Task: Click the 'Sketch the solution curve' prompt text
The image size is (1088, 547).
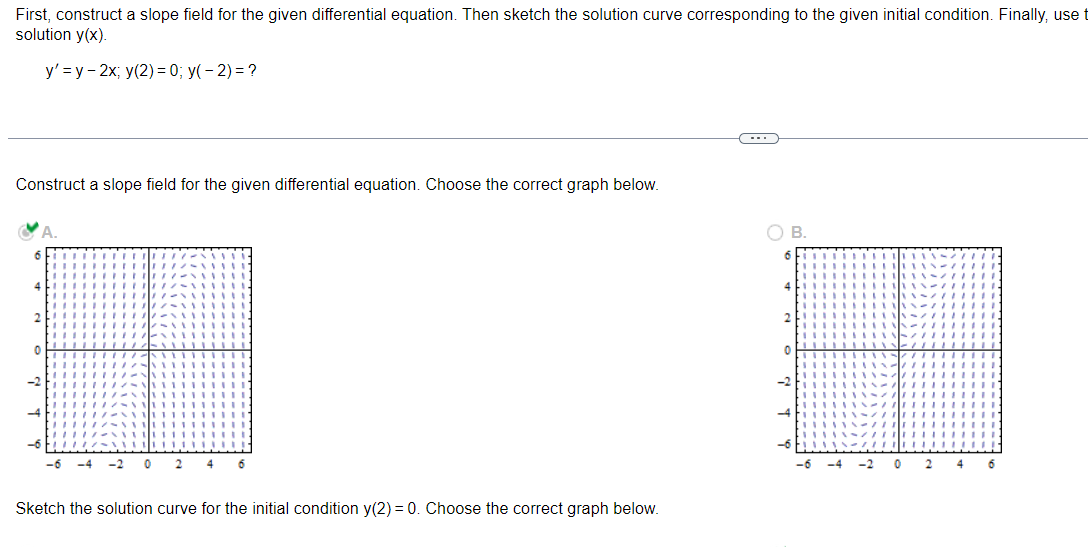Action: tap(337, 509)
